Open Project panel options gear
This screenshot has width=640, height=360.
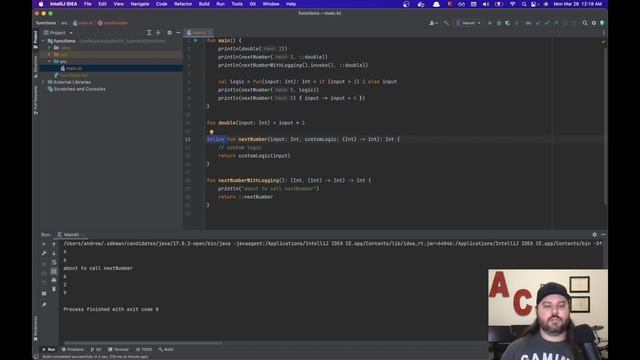(x=169, y=33)
